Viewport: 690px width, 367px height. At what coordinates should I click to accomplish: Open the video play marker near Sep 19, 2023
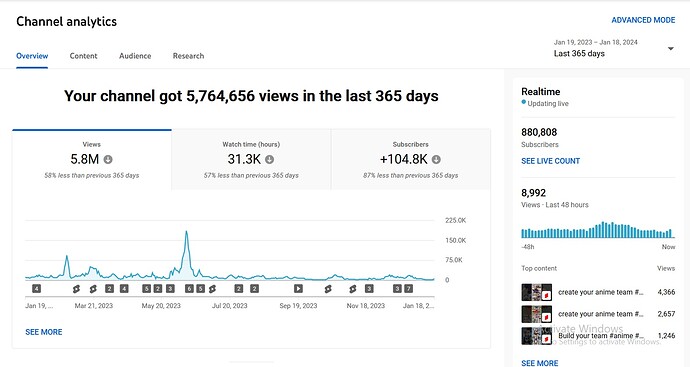pos(298,289)
